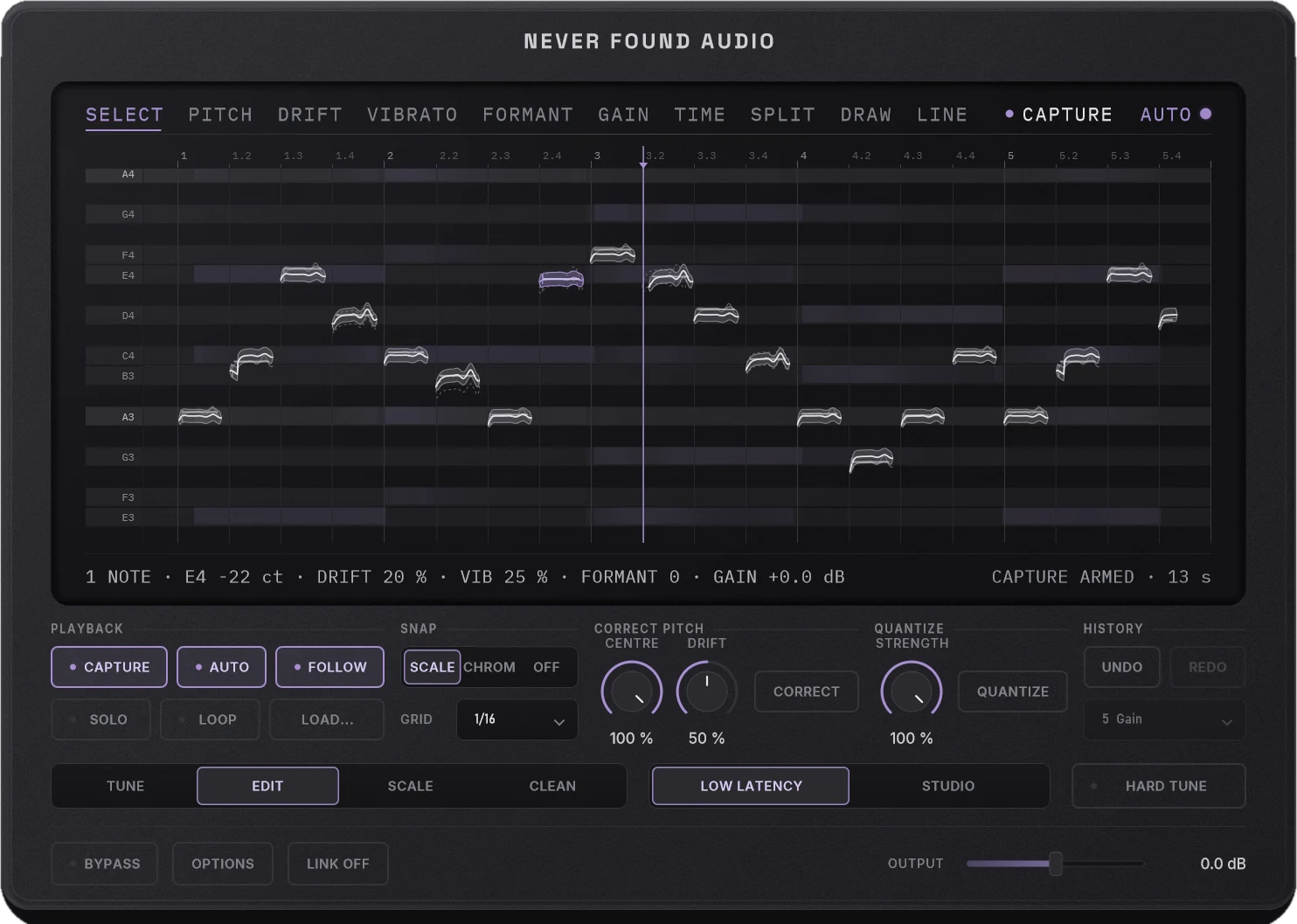Turn on LOOP playback
This screenshot has width=1297, height=924.
pyautogui.click(x=210, y=719)
